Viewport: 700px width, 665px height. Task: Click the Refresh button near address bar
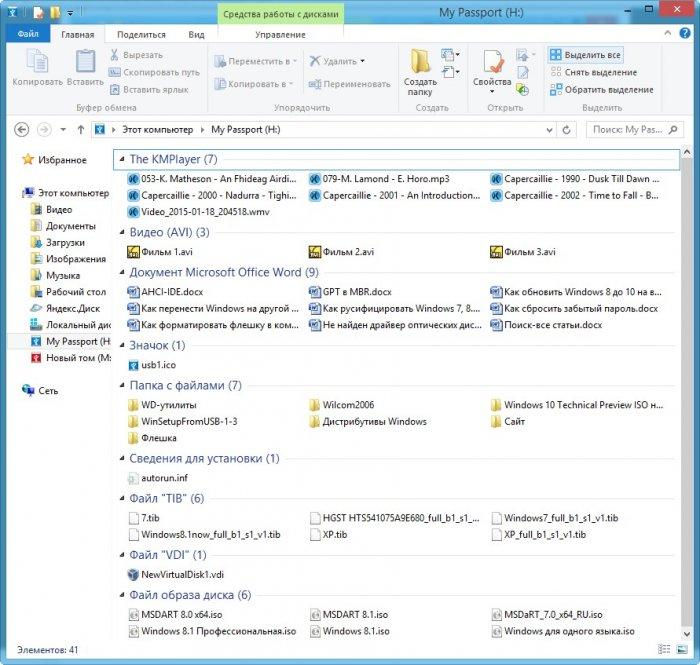pyautogui.click(x=566, y=129)
